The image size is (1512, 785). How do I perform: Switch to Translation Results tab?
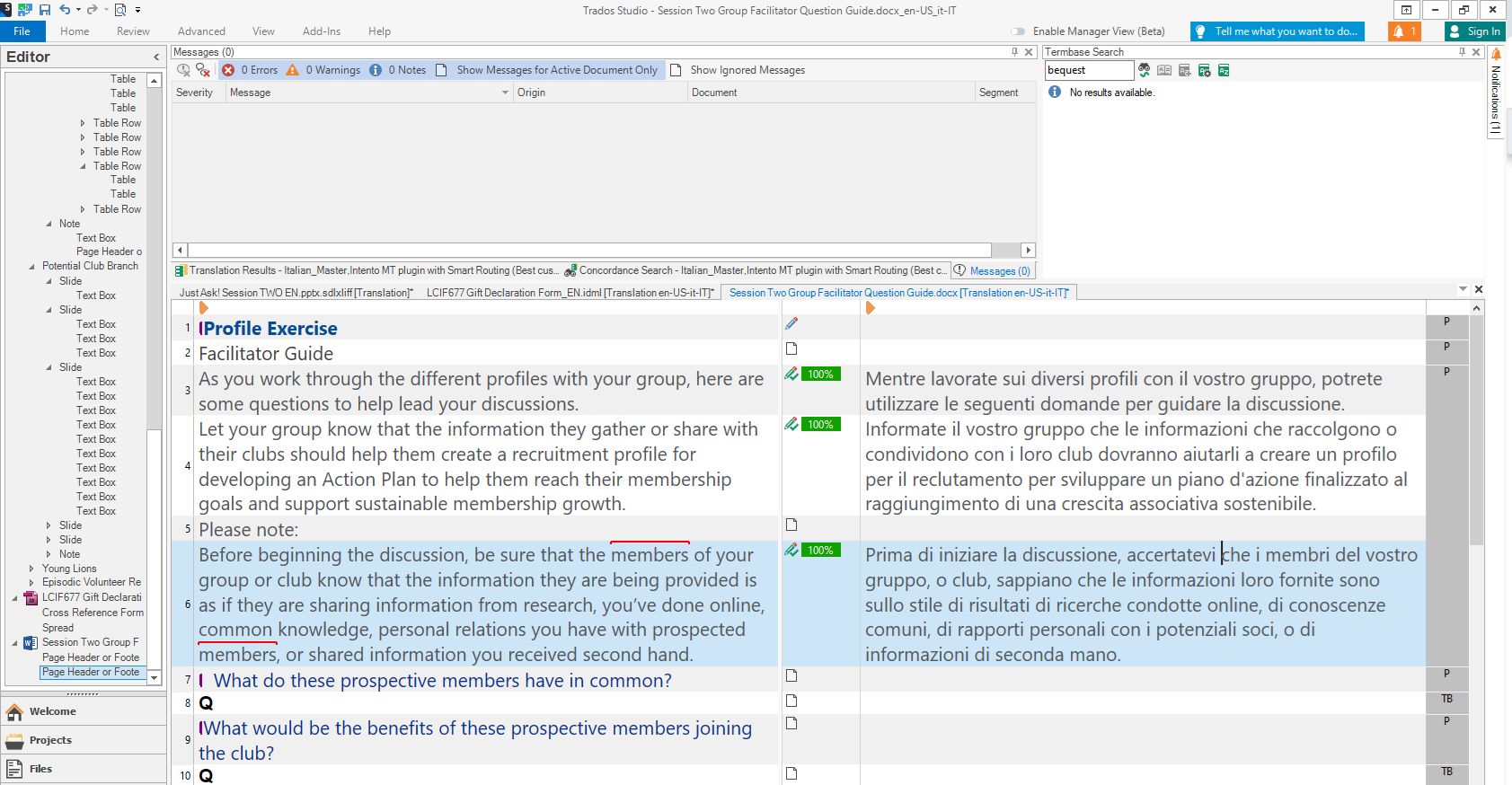[x=367, y=270]
